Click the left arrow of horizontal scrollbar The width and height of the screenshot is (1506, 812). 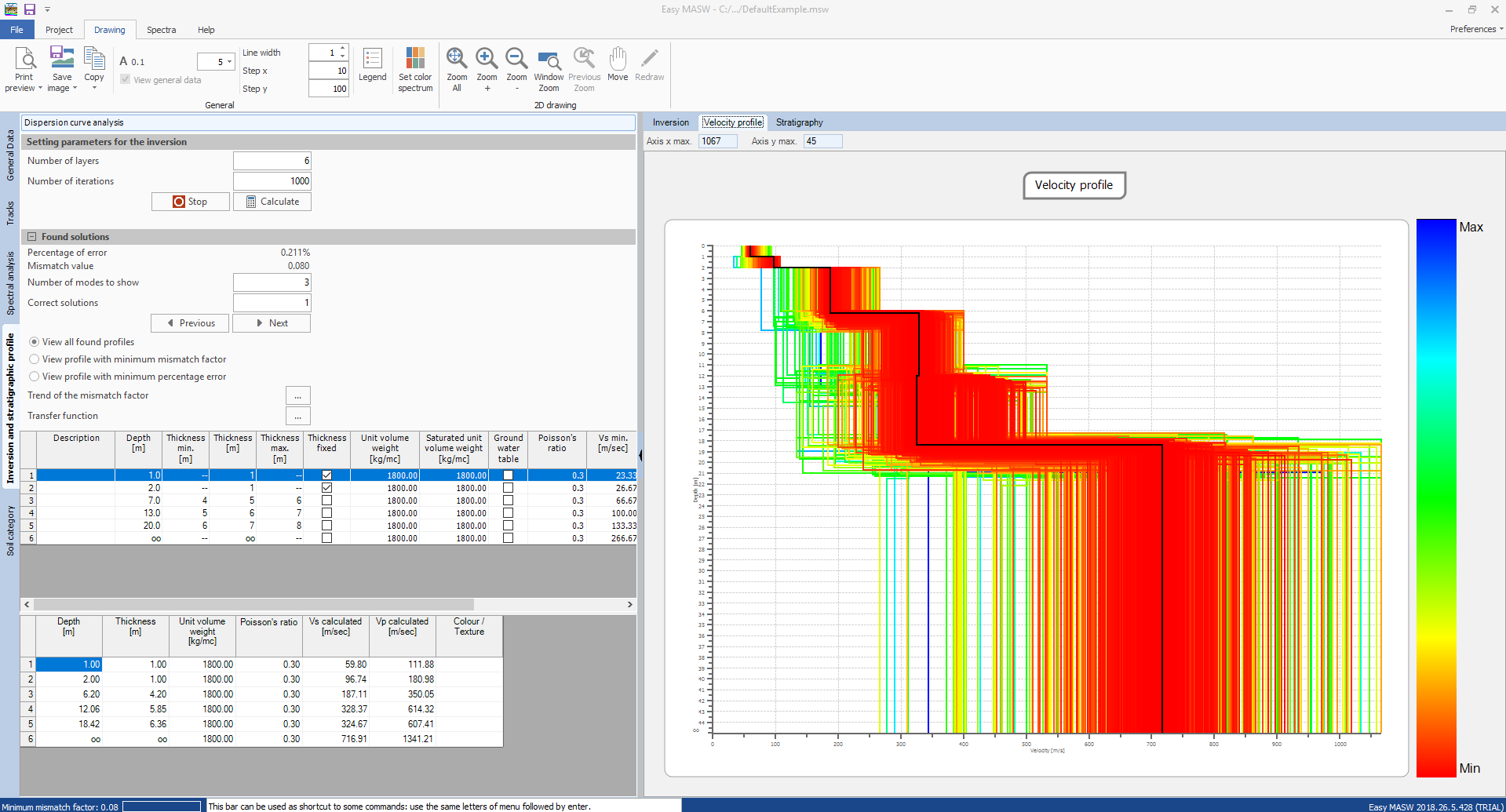pyautogui.click(x=27, y=604)
